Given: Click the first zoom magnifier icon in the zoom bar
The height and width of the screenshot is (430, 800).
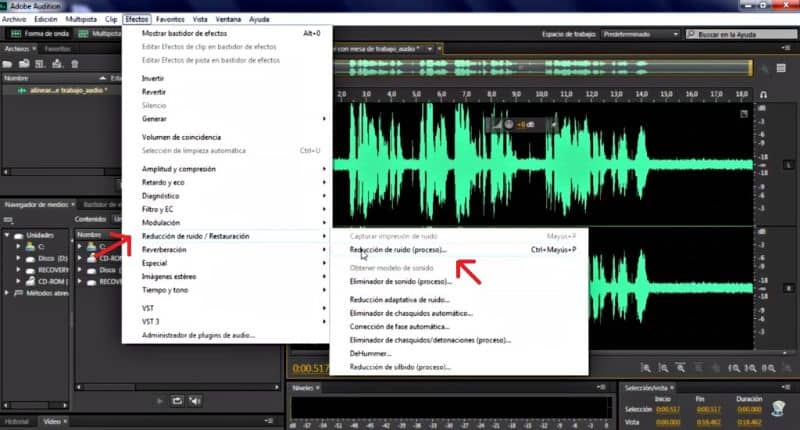Looking at the screenshot, I should pyautogui.click(x=645, y=368).
